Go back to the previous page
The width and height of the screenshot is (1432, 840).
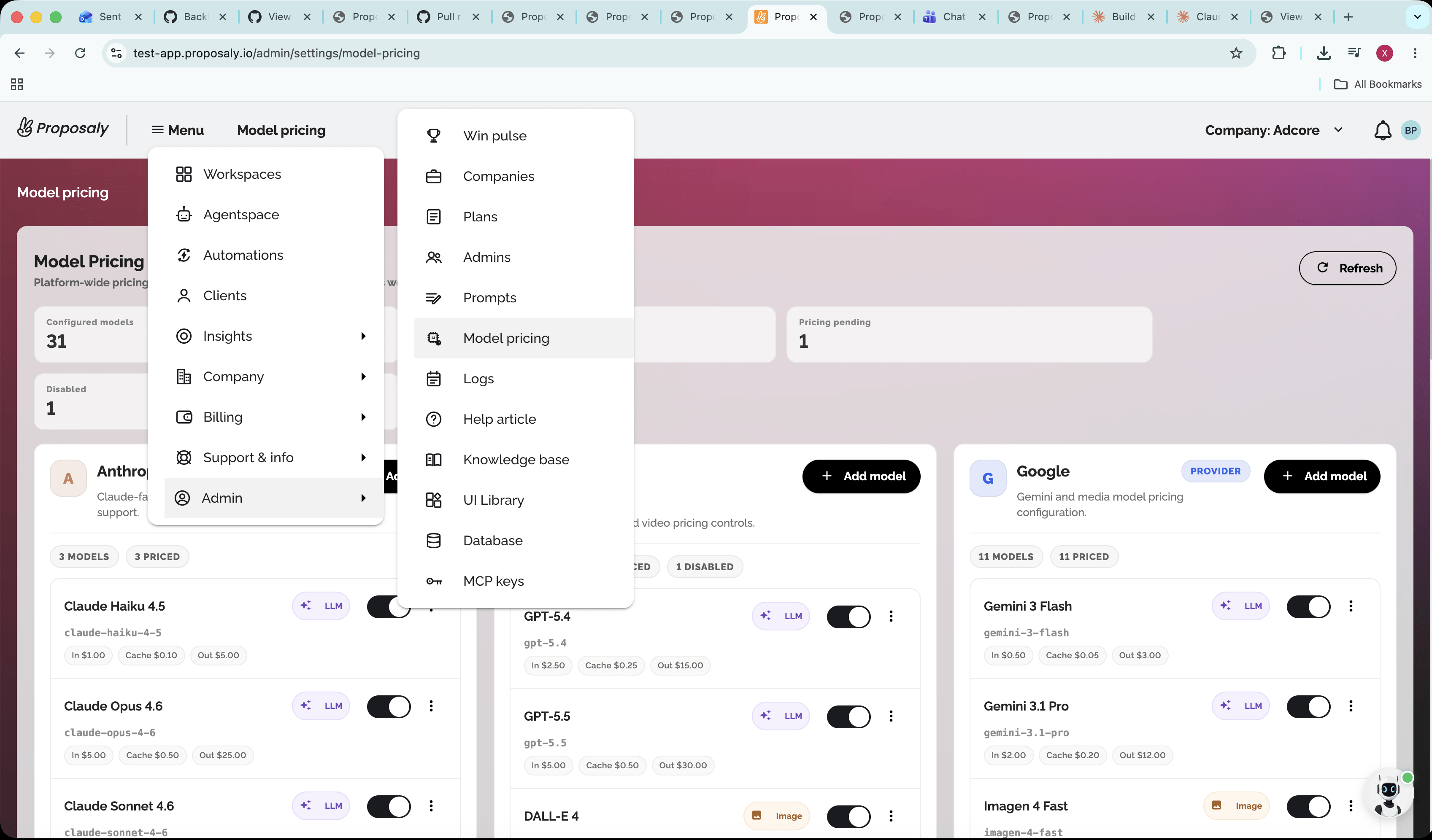tap(20, 54)
